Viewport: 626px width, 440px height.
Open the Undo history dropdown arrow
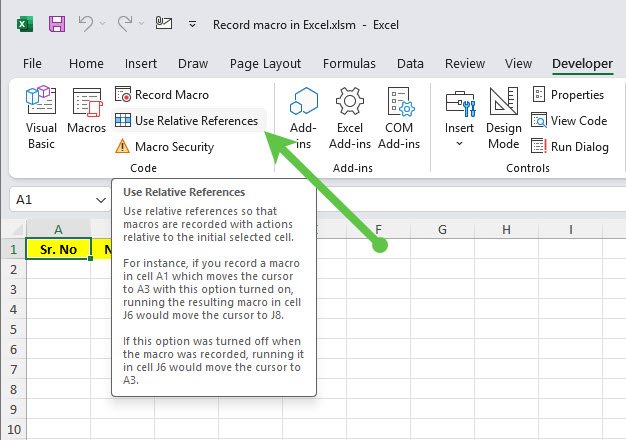click(x=103, y=24)
